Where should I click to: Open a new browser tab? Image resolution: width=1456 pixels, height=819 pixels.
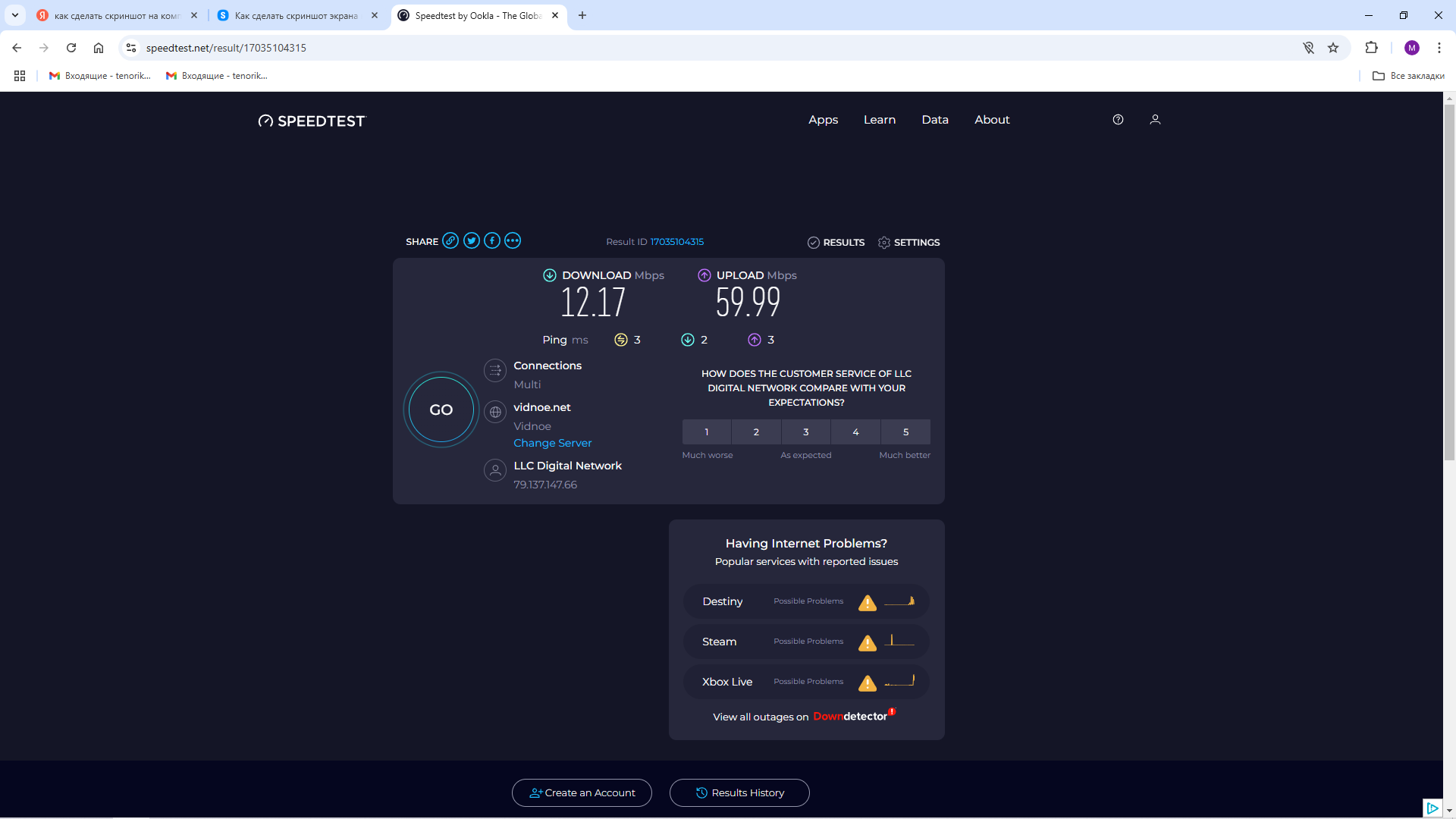click(582, 15)
